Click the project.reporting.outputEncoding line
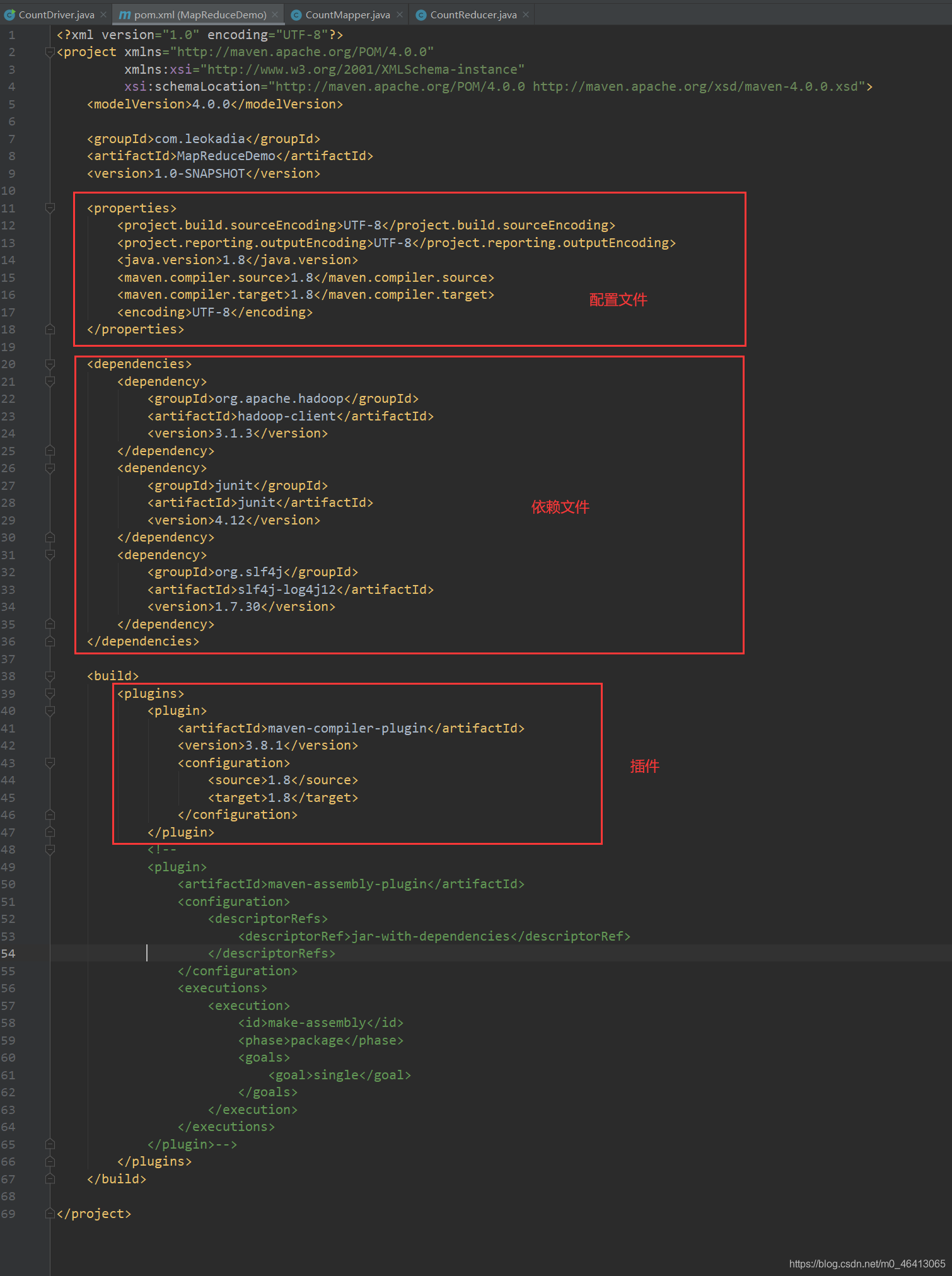 pos(397,243)
